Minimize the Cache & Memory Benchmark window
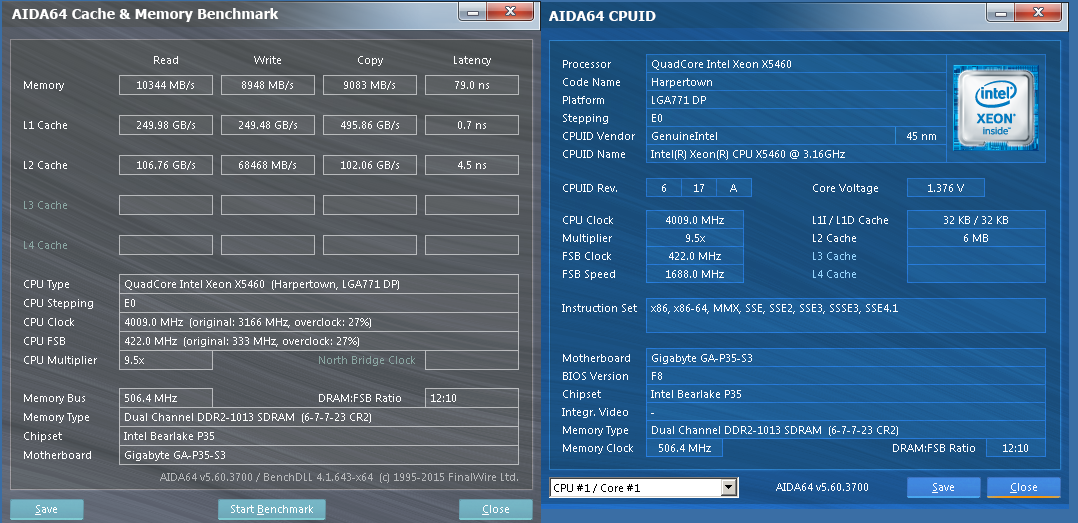 click(472, 11)
